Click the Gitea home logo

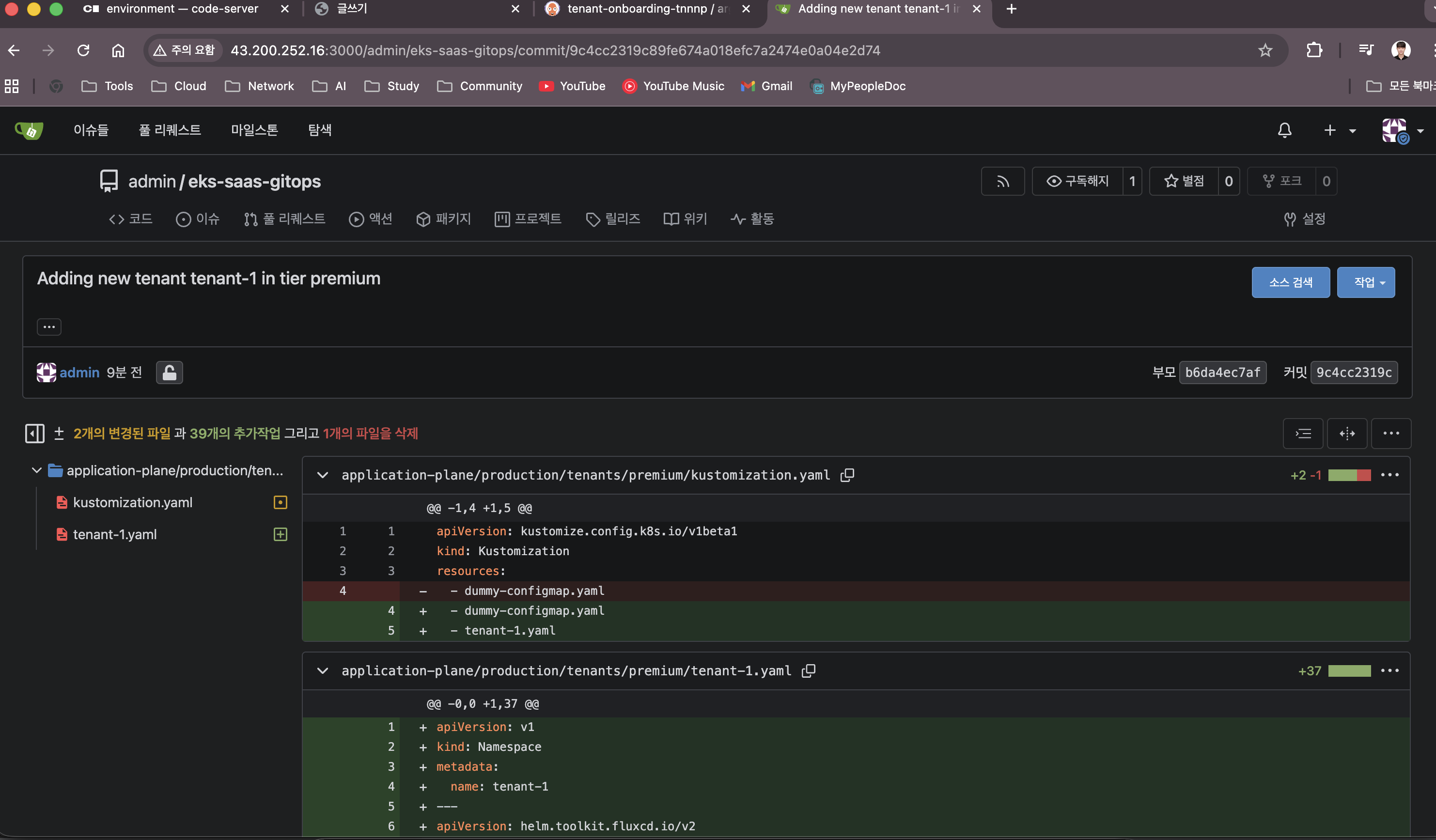29,130
